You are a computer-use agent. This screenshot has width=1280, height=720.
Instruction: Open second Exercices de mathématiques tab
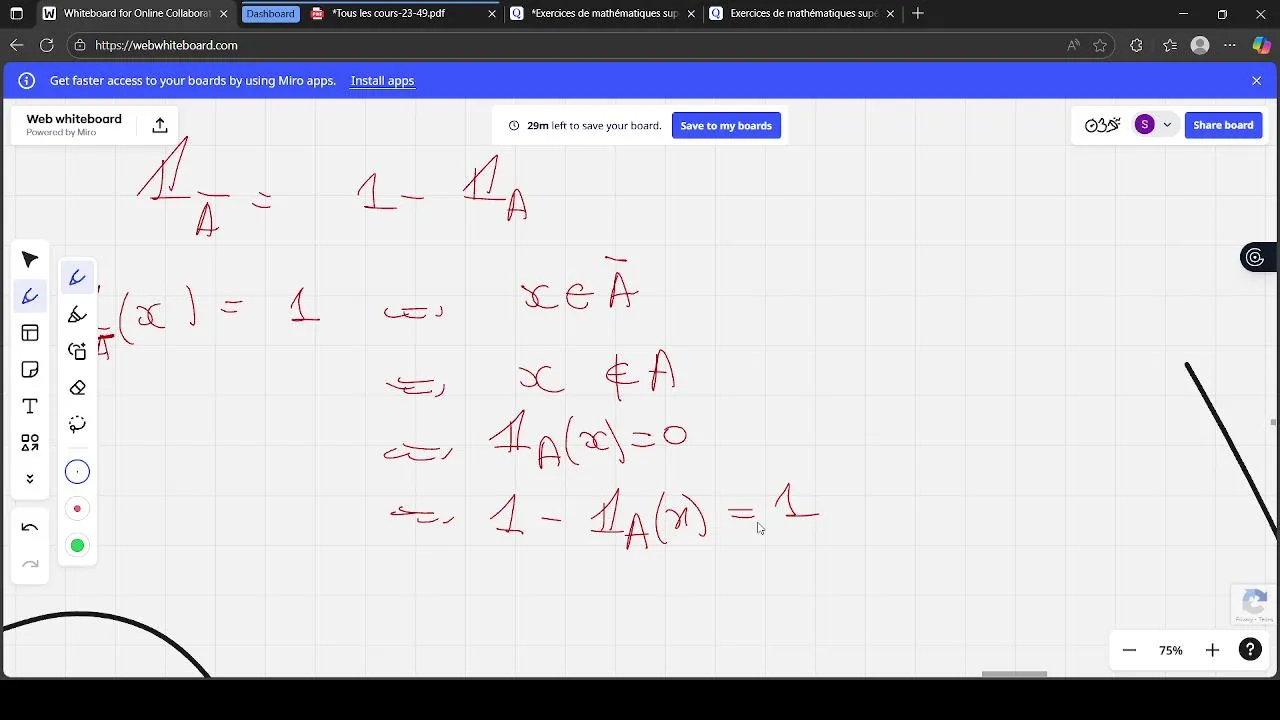click(802, 14)
